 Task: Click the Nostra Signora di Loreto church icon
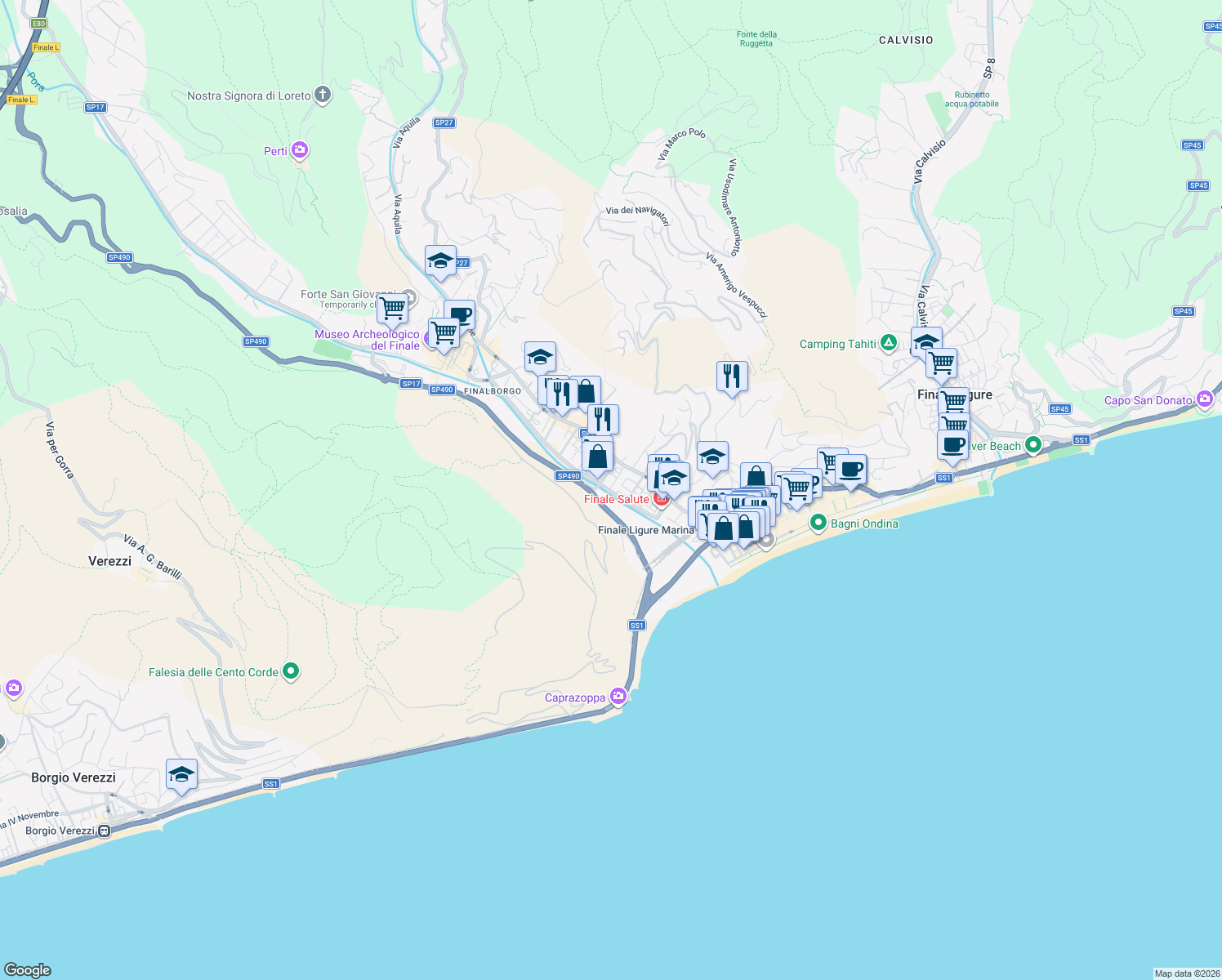(322, 94)
